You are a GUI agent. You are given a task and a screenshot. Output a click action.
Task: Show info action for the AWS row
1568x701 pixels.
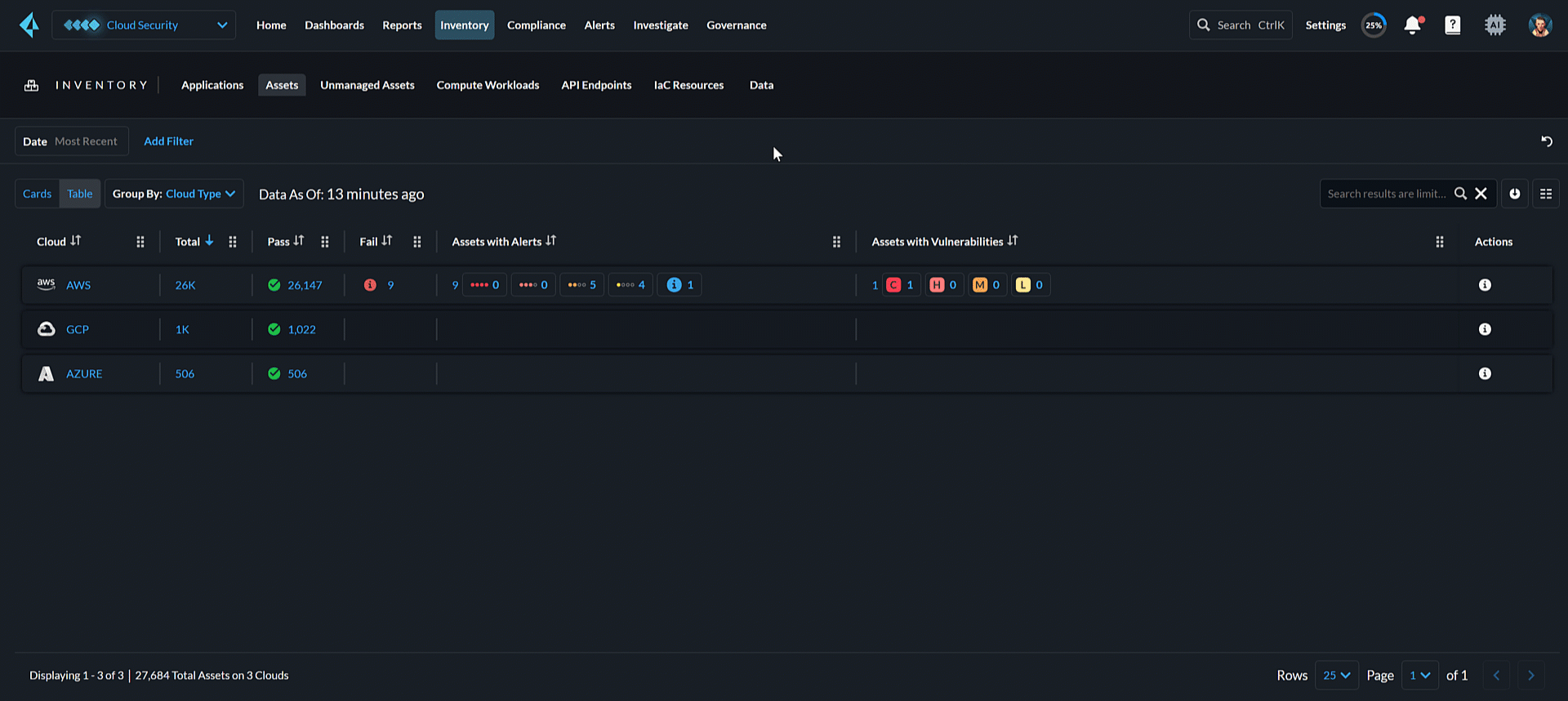tap(1485, 285)
